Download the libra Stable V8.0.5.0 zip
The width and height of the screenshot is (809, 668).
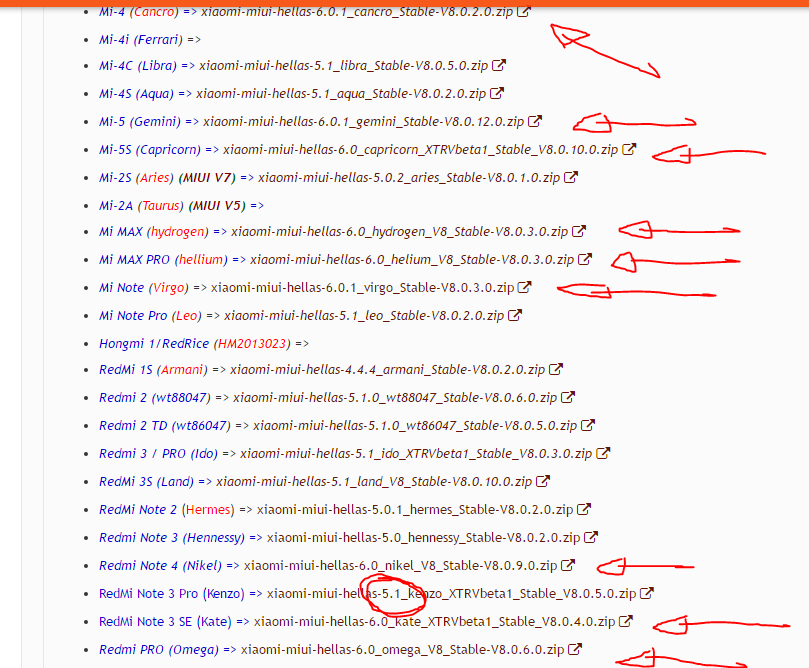(344, 66)
